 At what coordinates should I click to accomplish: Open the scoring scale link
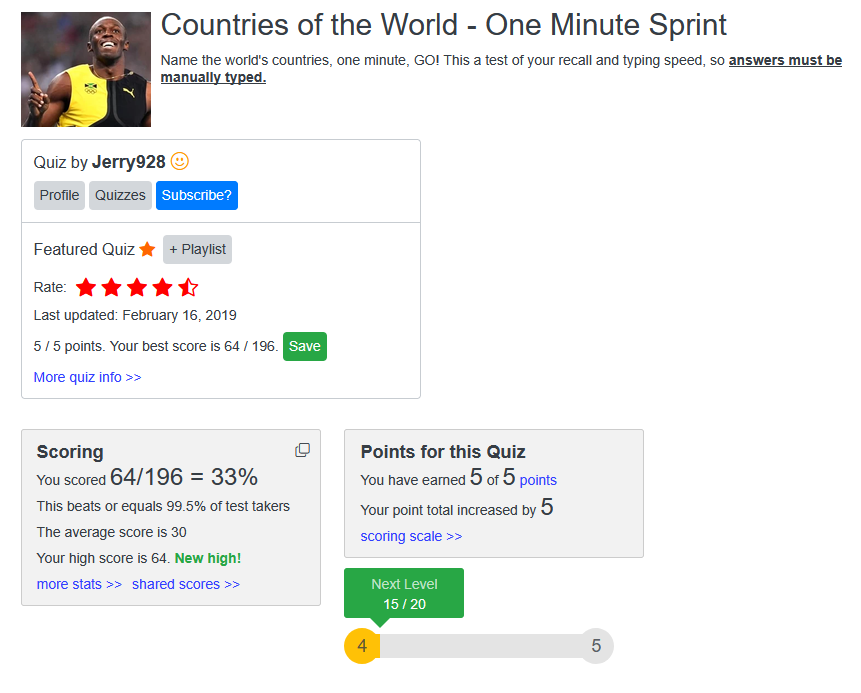[x=411, y=536]
